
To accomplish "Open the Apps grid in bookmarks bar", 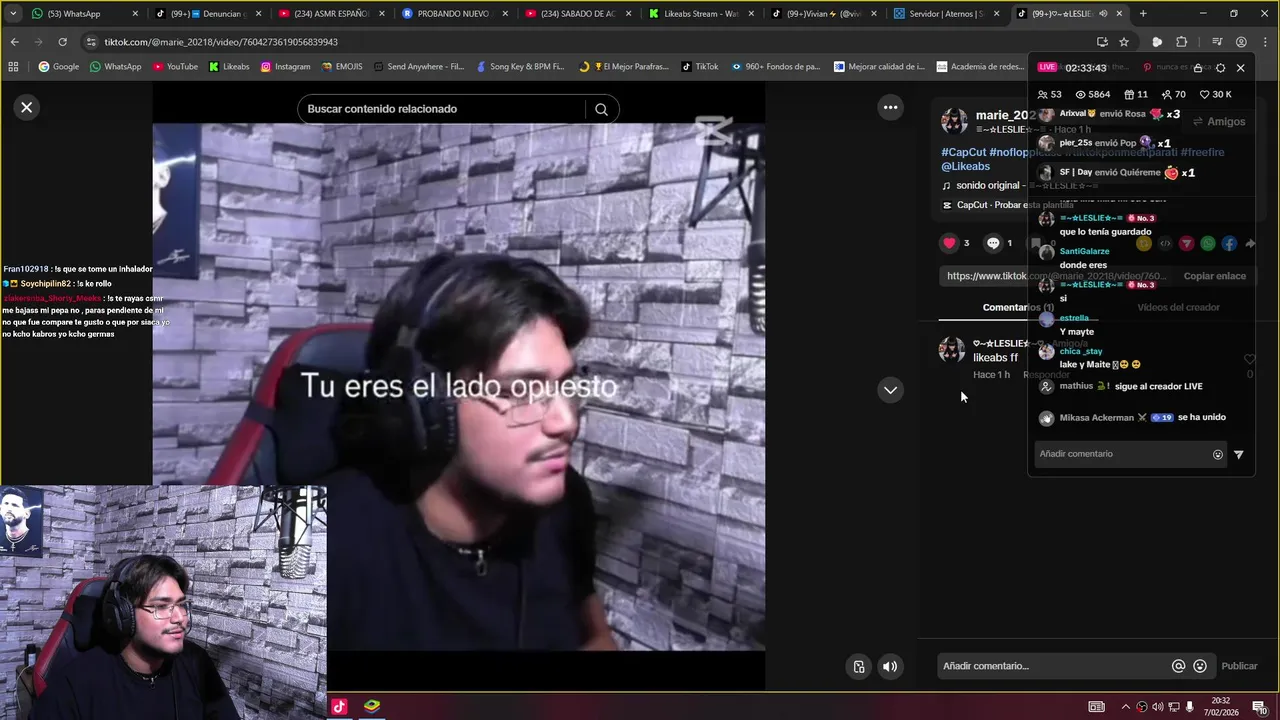I will coord(13,67).
